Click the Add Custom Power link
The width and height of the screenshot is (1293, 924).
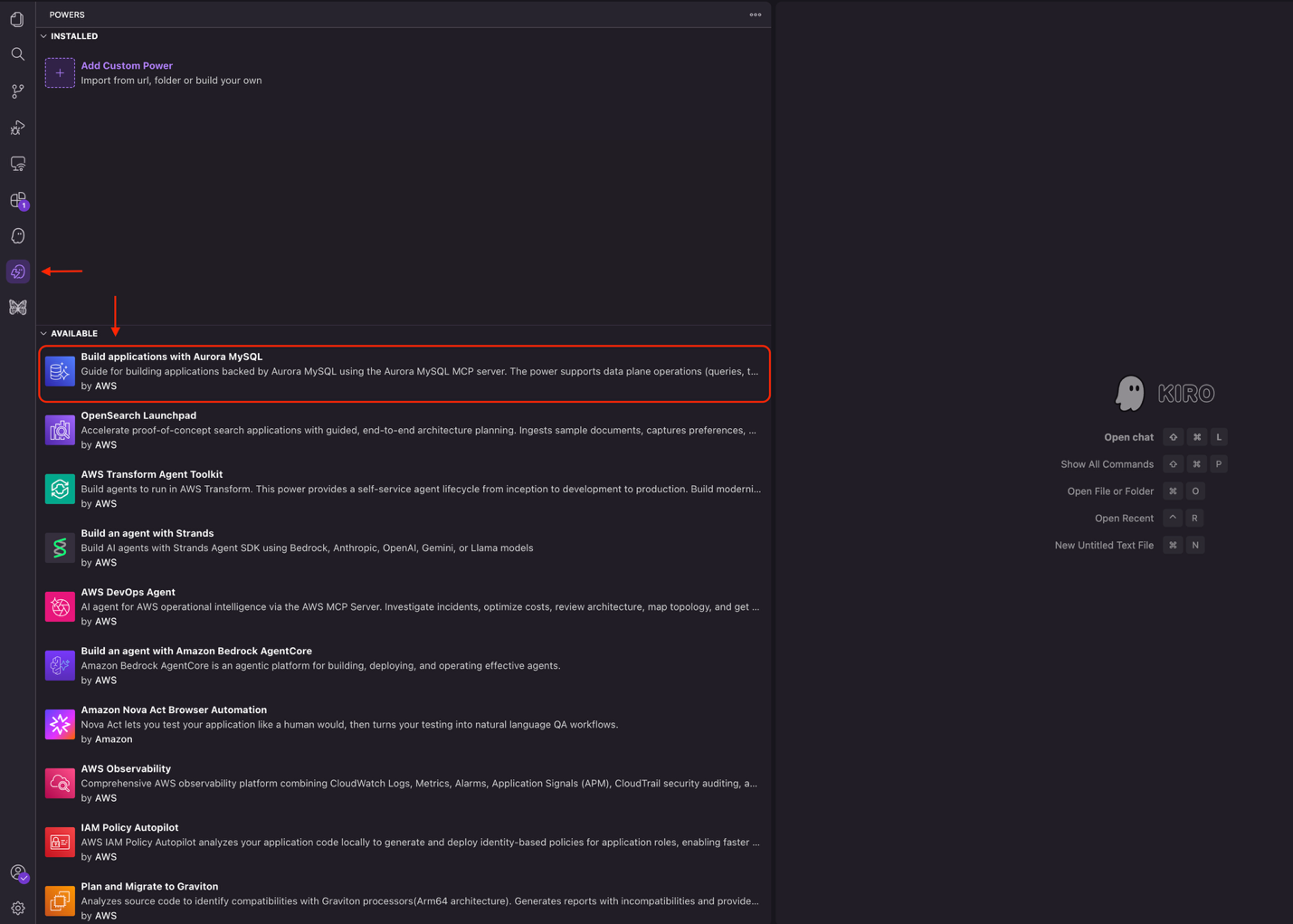coord(127,66)
